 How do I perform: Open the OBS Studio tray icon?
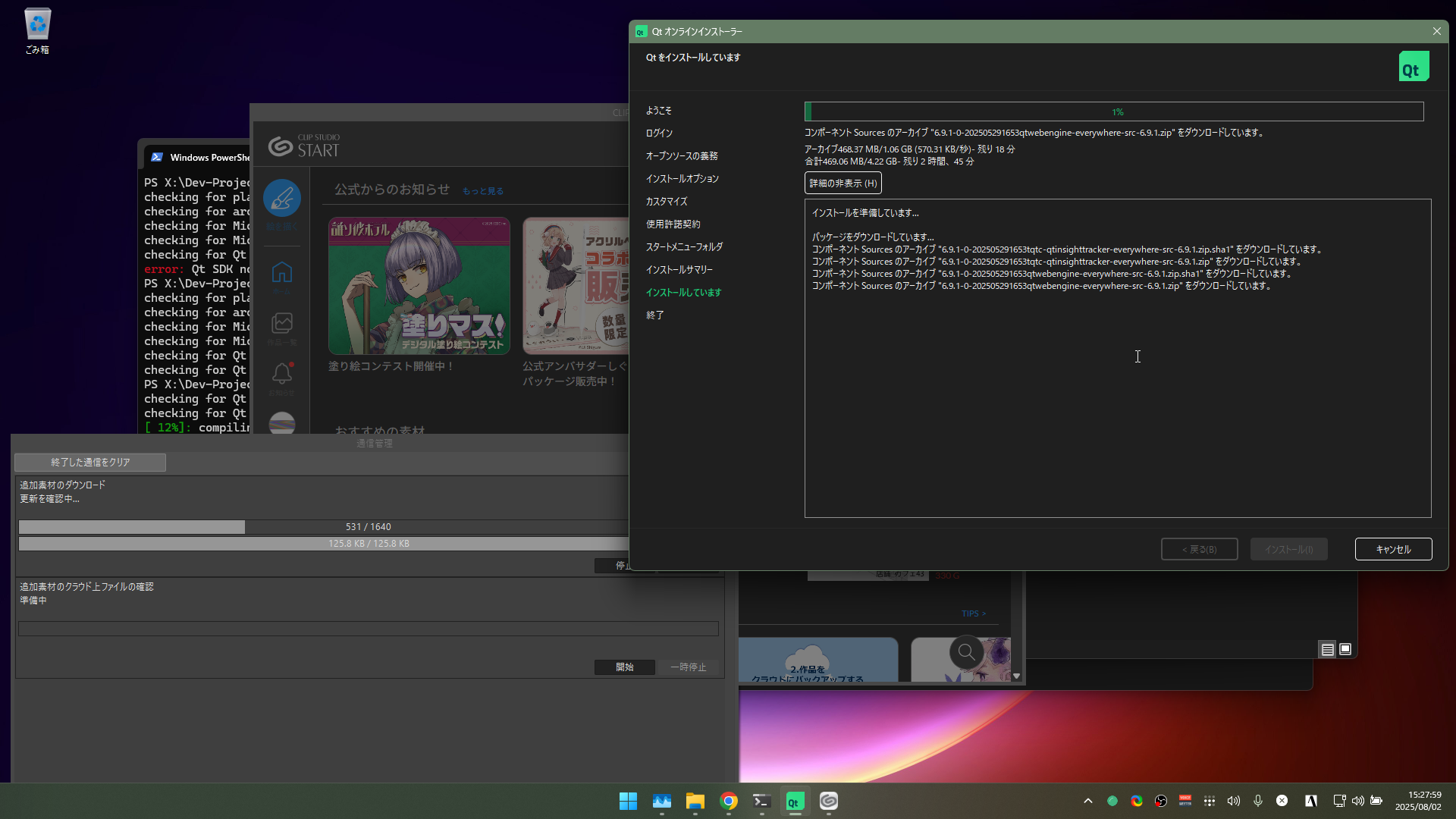pos(1161,801)
